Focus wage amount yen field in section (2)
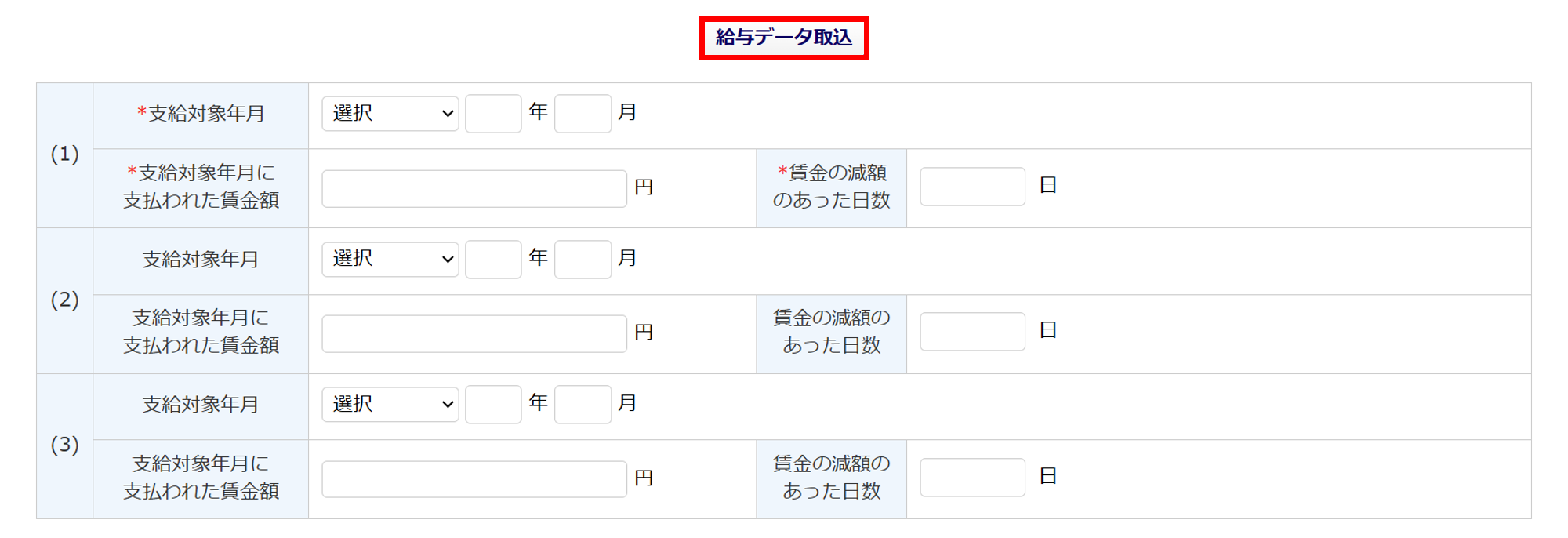This screenshot has width=1568, height=538. [474, 333]
